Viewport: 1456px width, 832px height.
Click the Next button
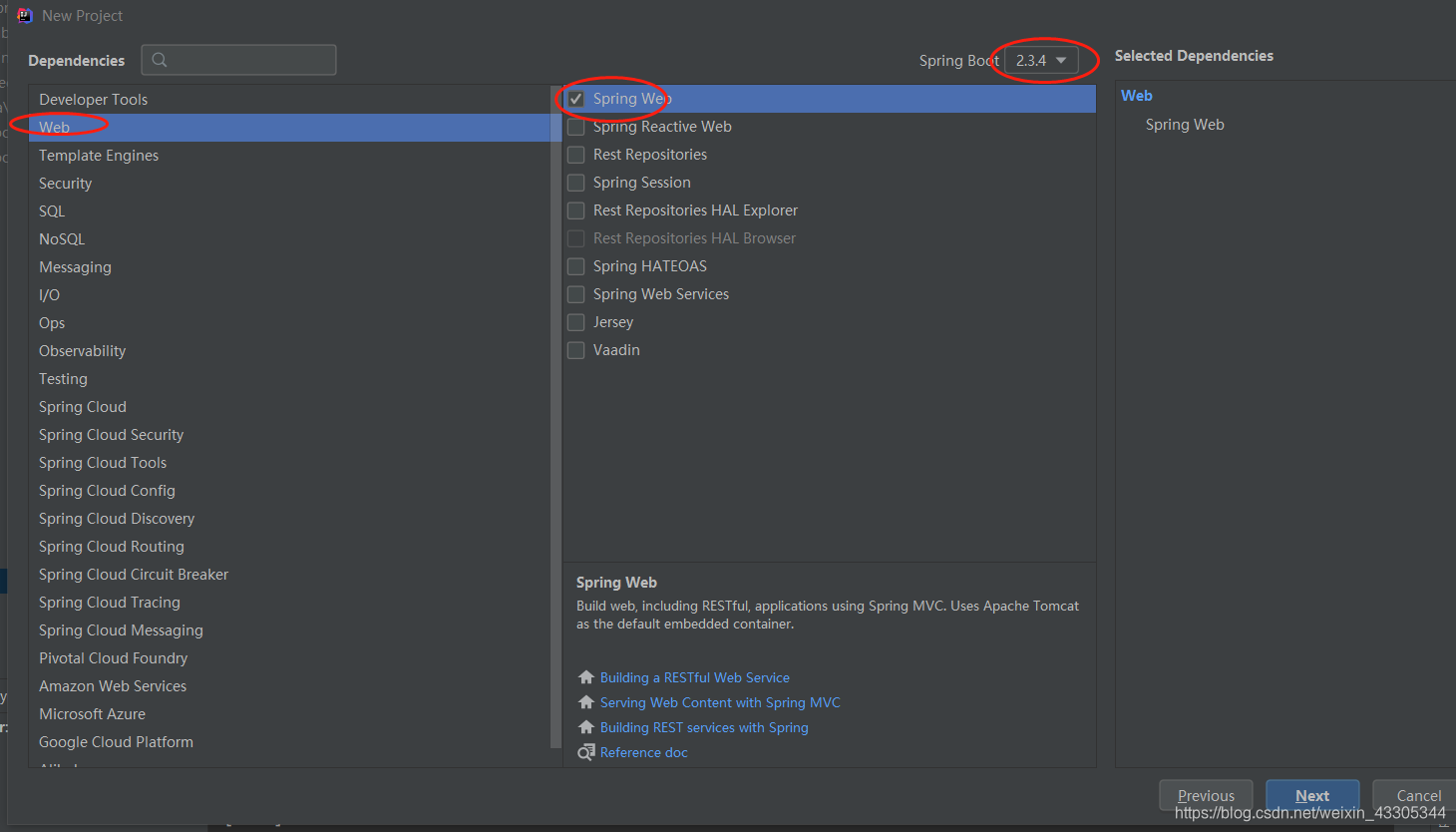point(1312,795)
